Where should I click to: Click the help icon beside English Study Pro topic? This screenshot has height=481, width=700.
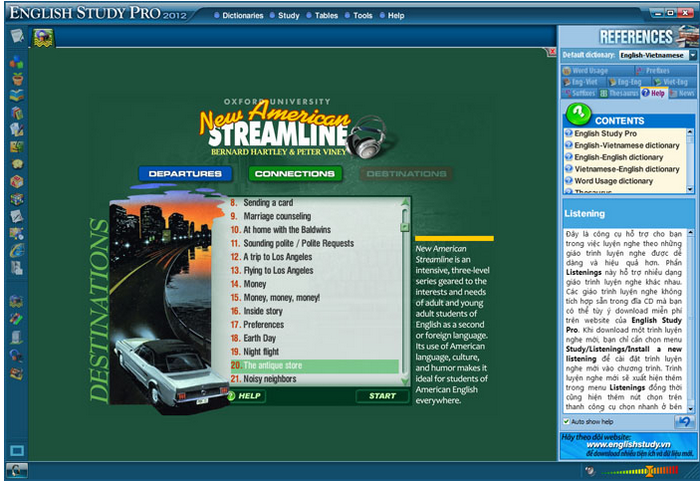(x=569, y=133)
